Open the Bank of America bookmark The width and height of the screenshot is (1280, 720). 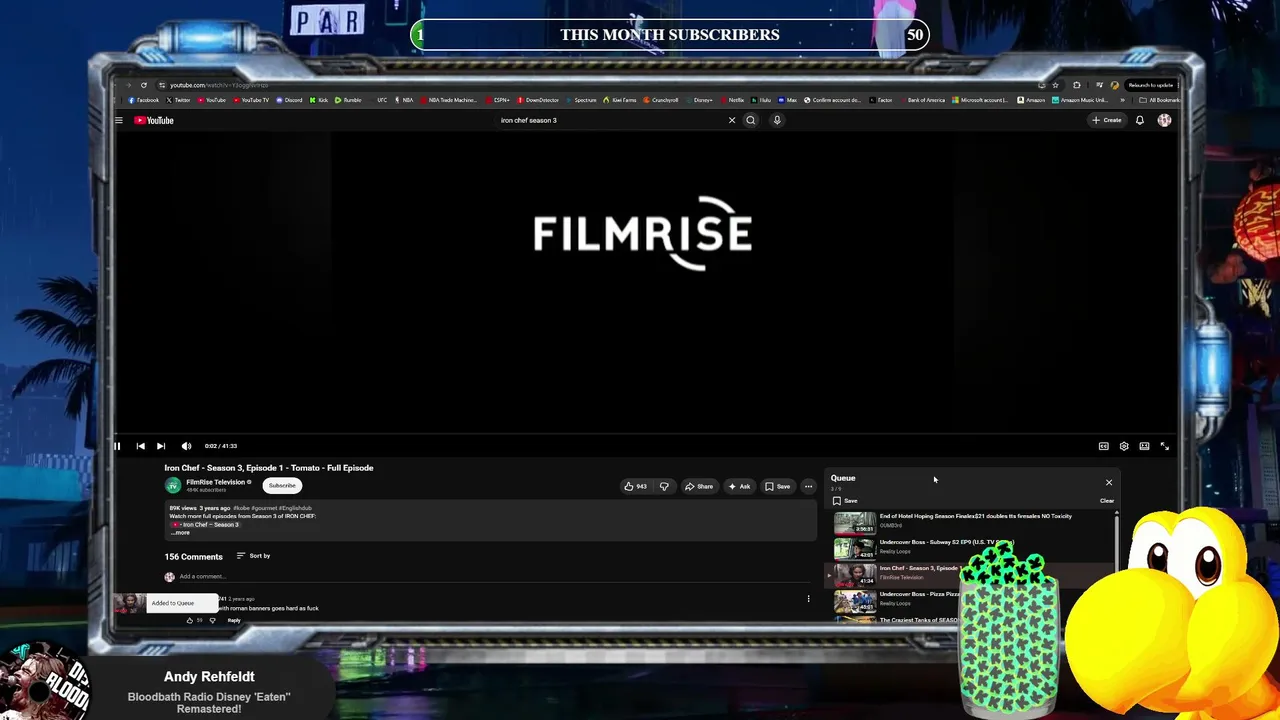pos(921,100)
